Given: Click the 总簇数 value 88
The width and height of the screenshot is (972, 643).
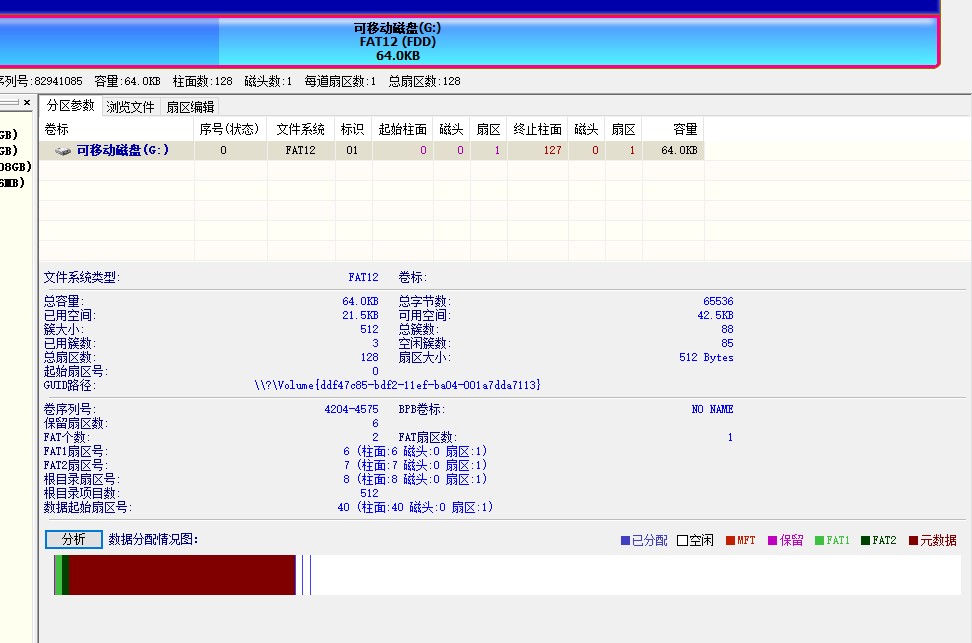Looking at the screenshot, I should pyautogui.click(x=727, y=329).
